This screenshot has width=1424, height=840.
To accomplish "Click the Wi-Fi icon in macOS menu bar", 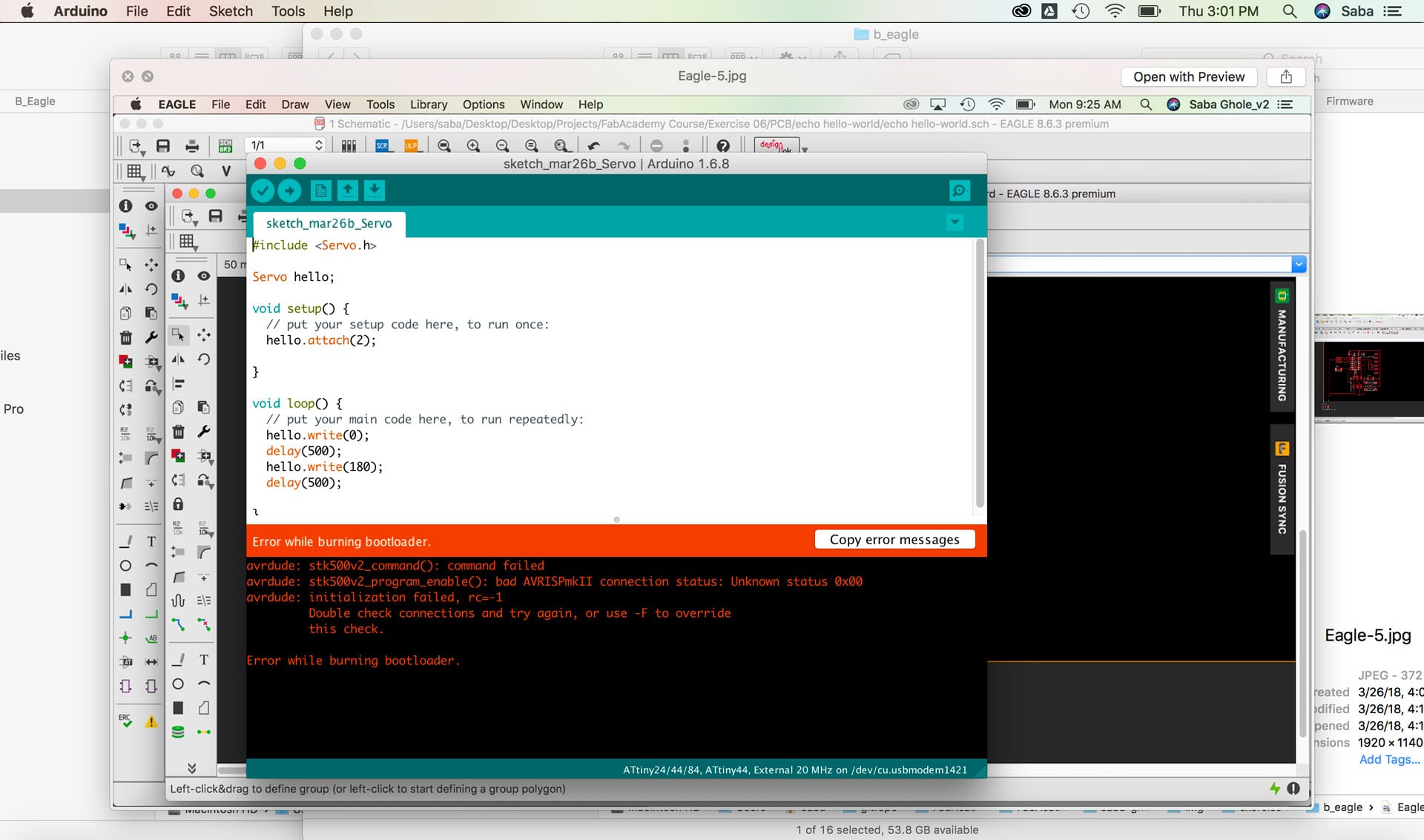I will pyautogui.click(x=1114, y=11).
